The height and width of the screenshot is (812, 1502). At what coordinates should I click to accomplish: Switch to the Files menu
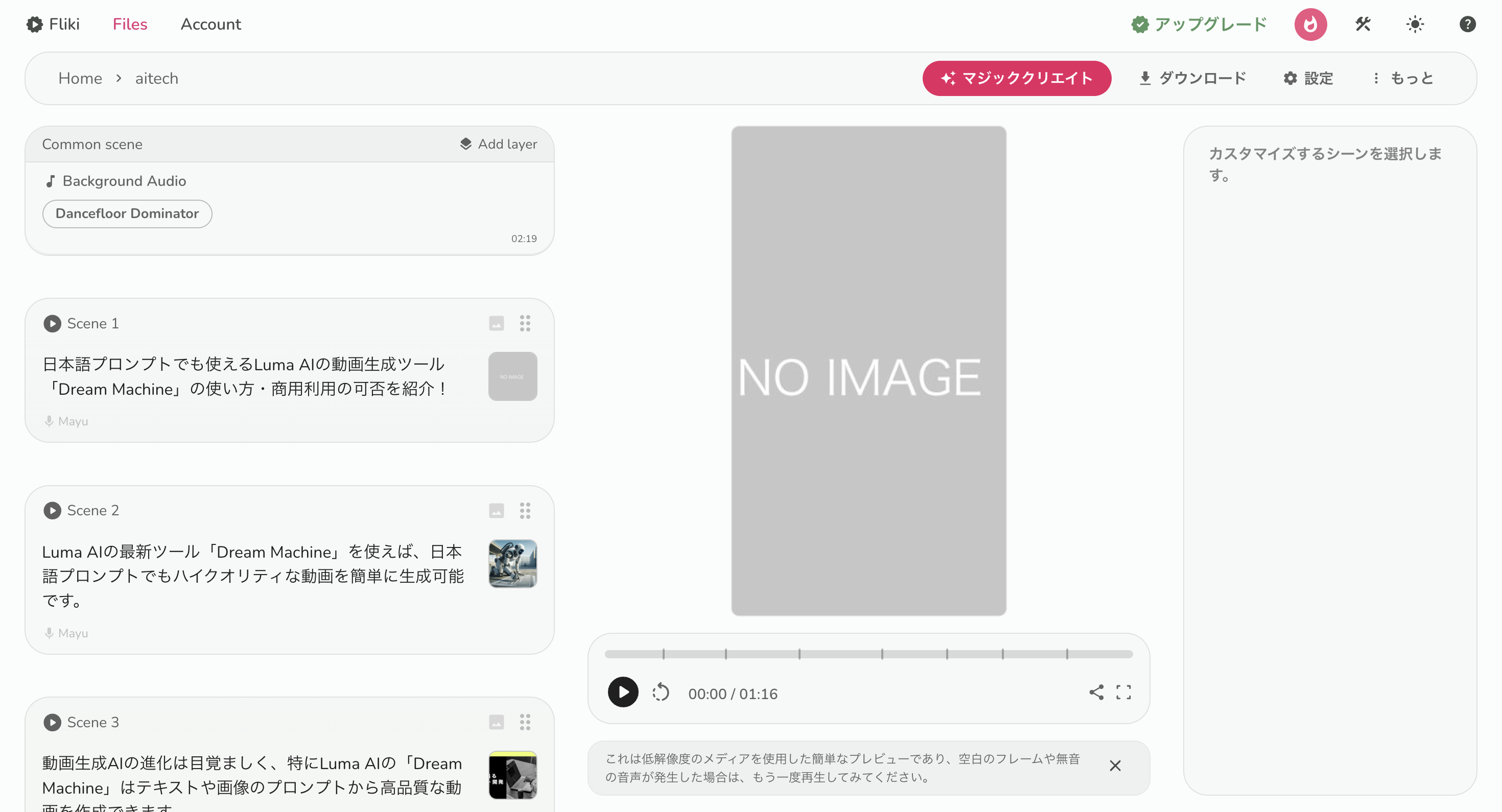[130, 24]
